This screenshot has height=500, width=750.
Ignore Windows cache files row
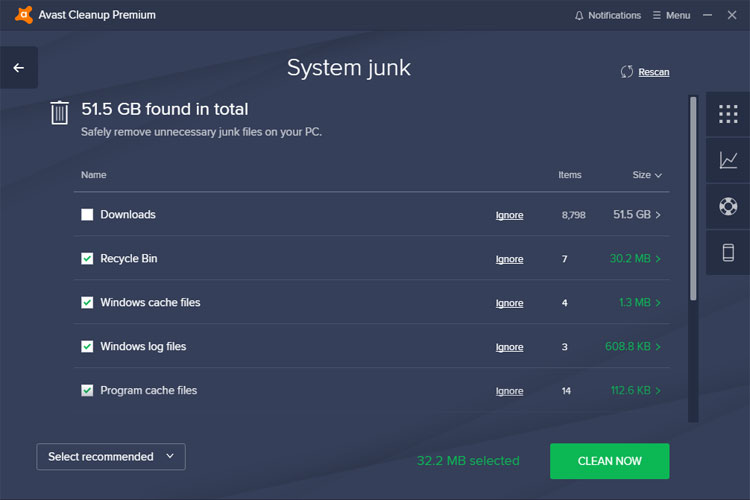[x=509, y=303]
